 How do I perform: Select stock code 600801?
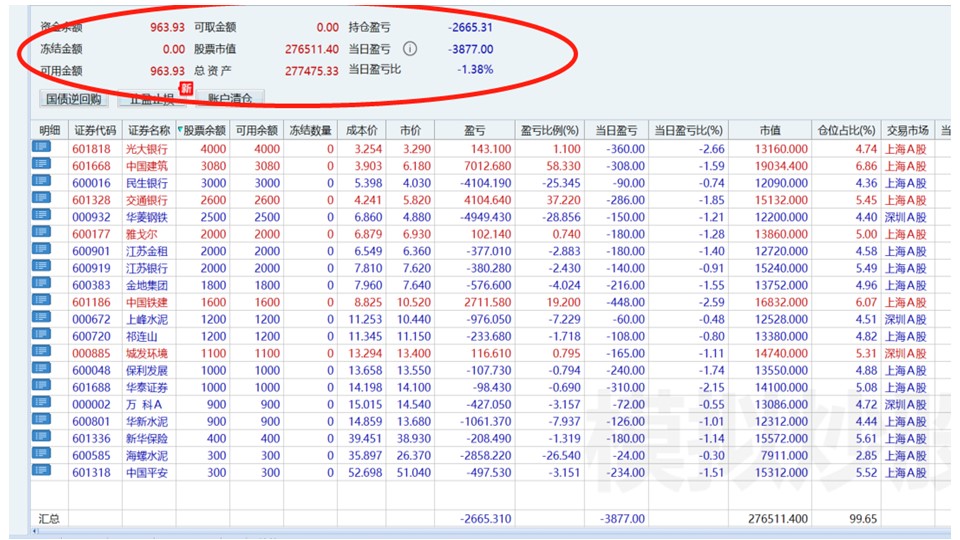pyautogui.click(x=91, y=422)
